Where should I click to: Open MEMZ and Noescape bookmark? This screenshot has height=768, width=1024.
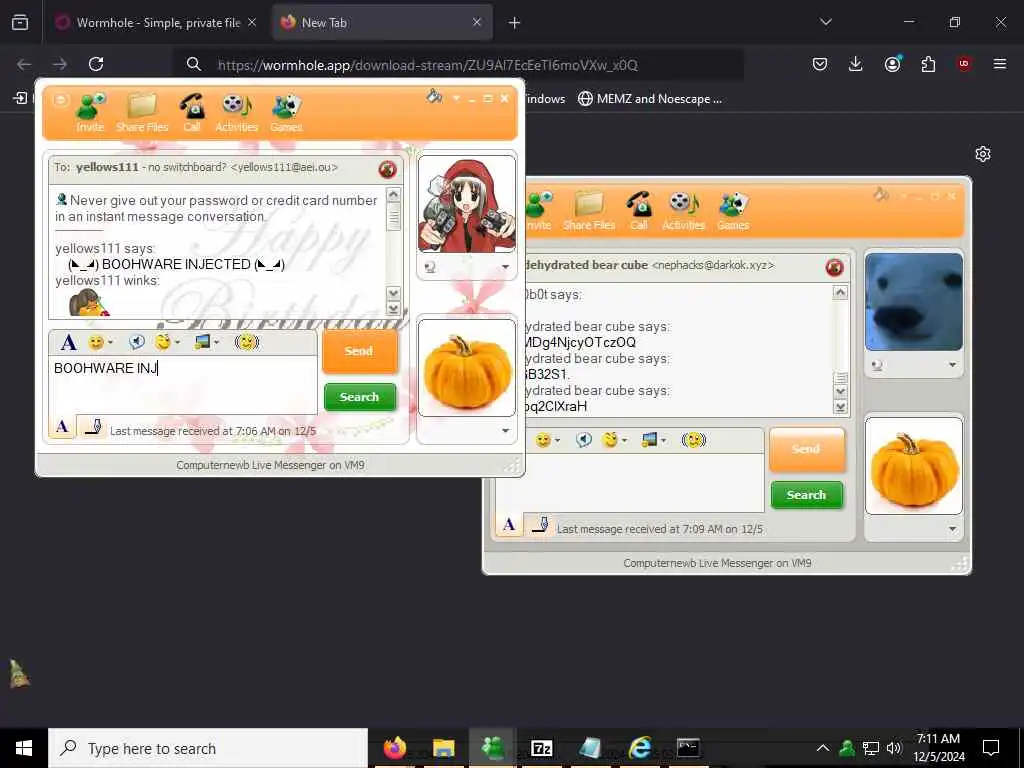click(x=650, y=99)
